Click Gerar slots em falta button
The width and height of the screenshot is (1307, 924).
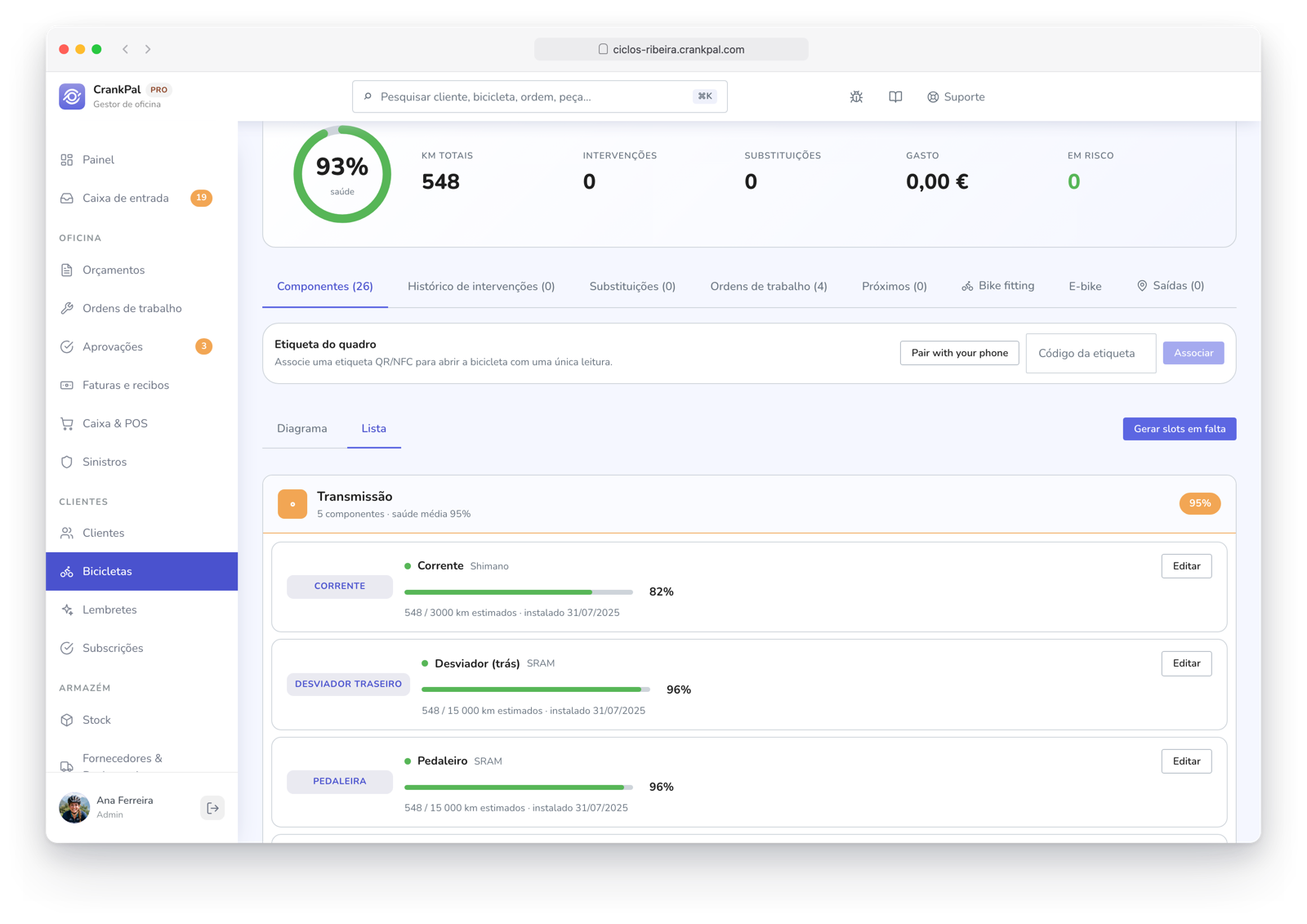(1180, 429)
